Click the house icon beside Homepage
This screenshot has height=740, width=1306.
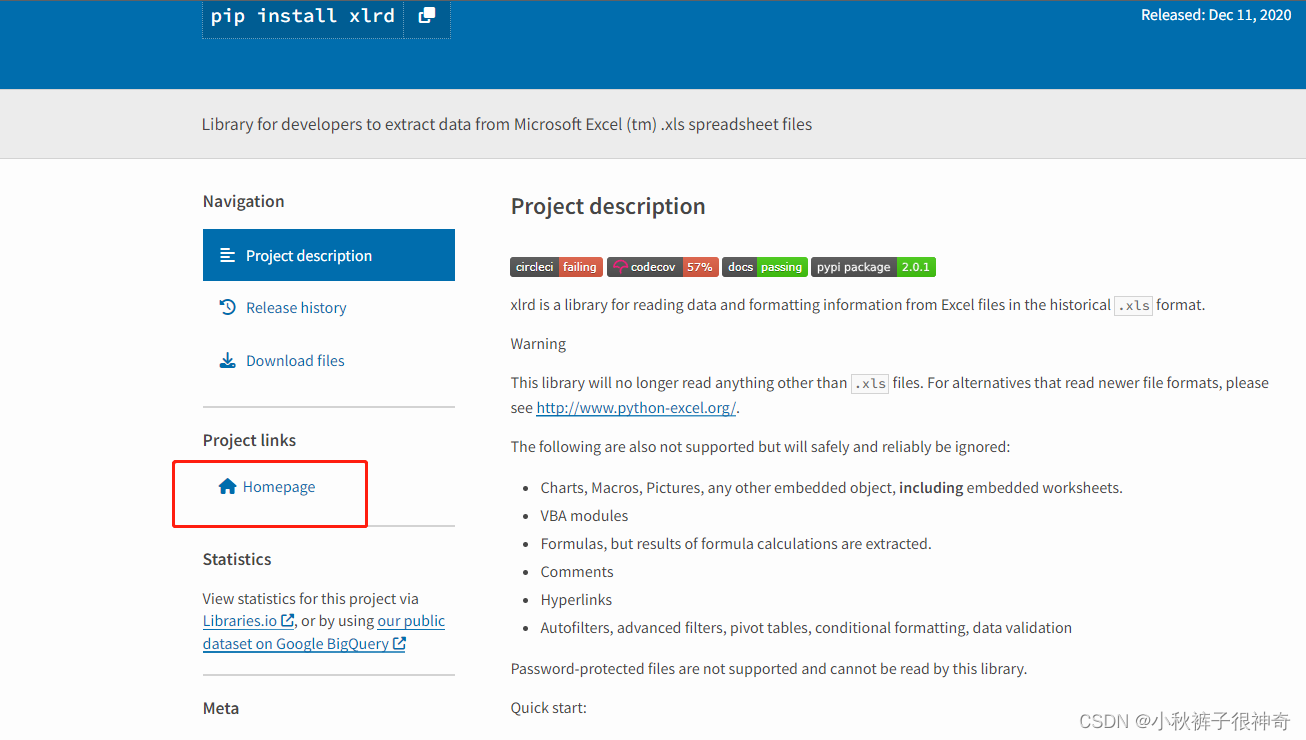click(227, 486)
